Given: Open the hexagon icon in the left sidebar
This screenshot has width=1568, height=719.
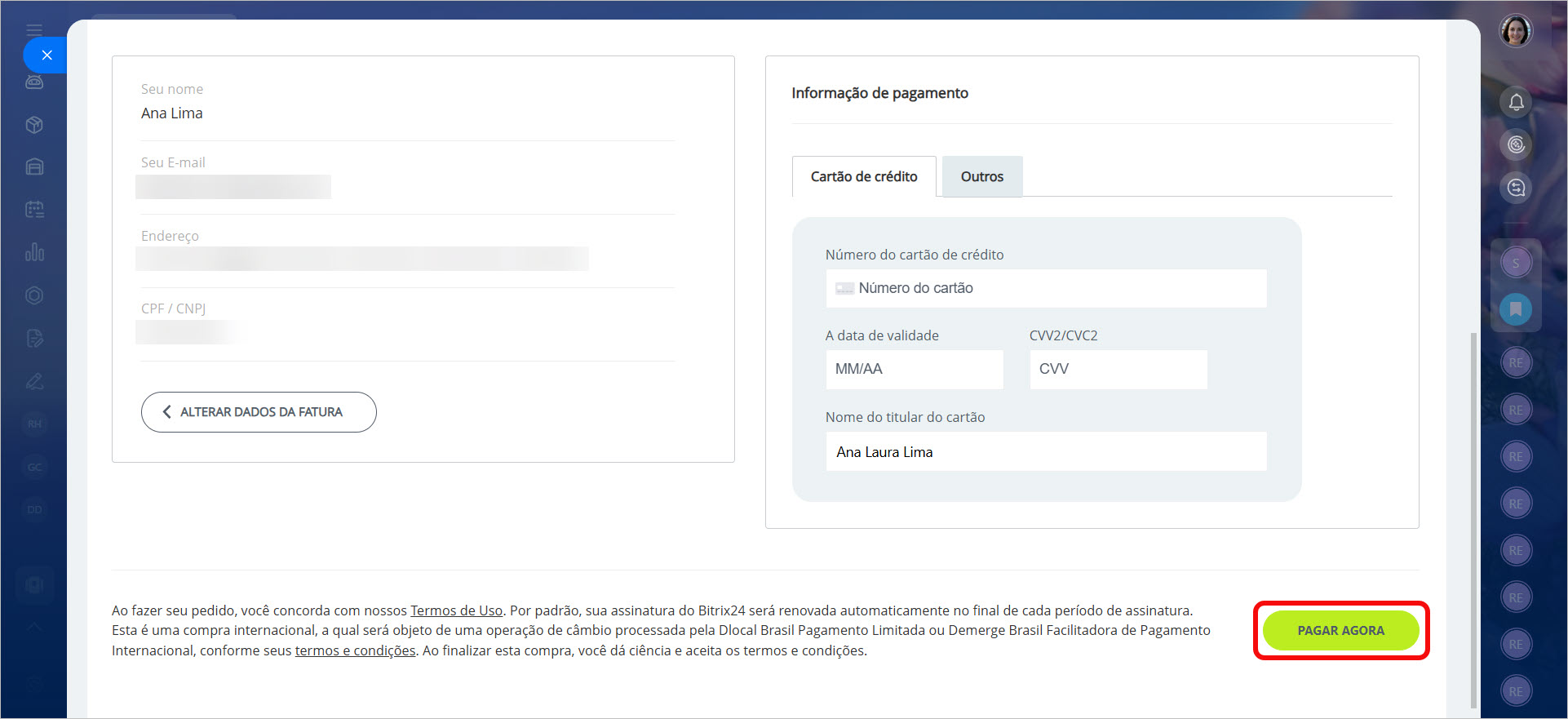Looking at the screenshot, I should coord(34,295).
